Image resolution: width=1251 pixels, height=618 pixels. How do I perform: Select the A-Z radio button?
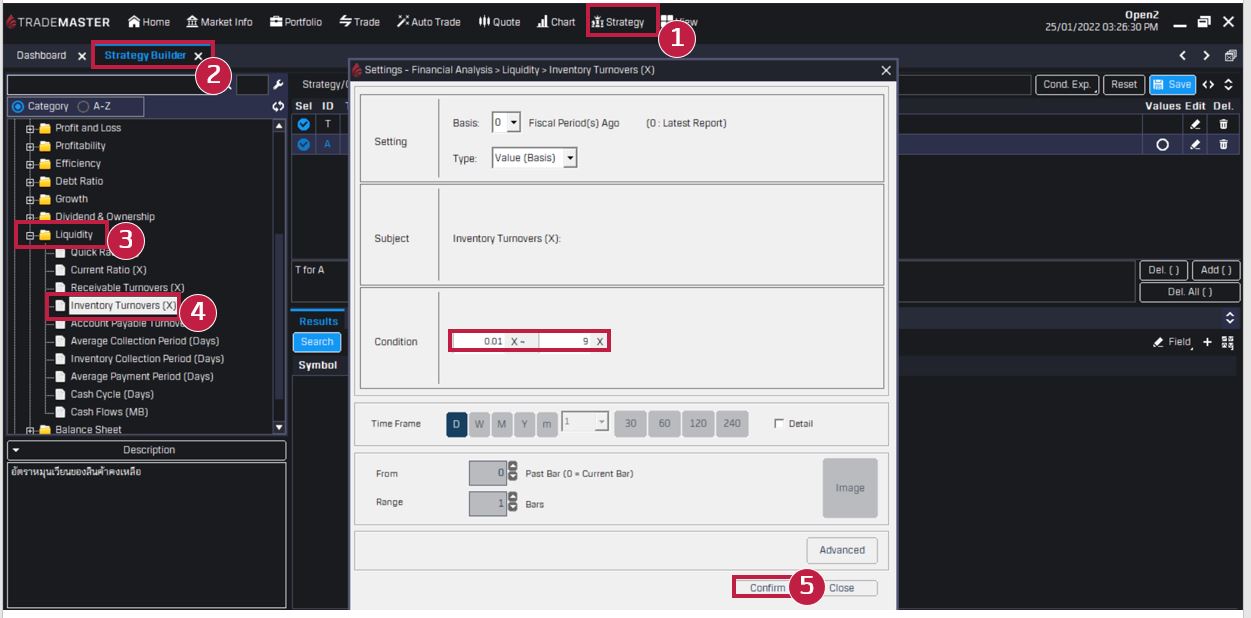point(84,106)
